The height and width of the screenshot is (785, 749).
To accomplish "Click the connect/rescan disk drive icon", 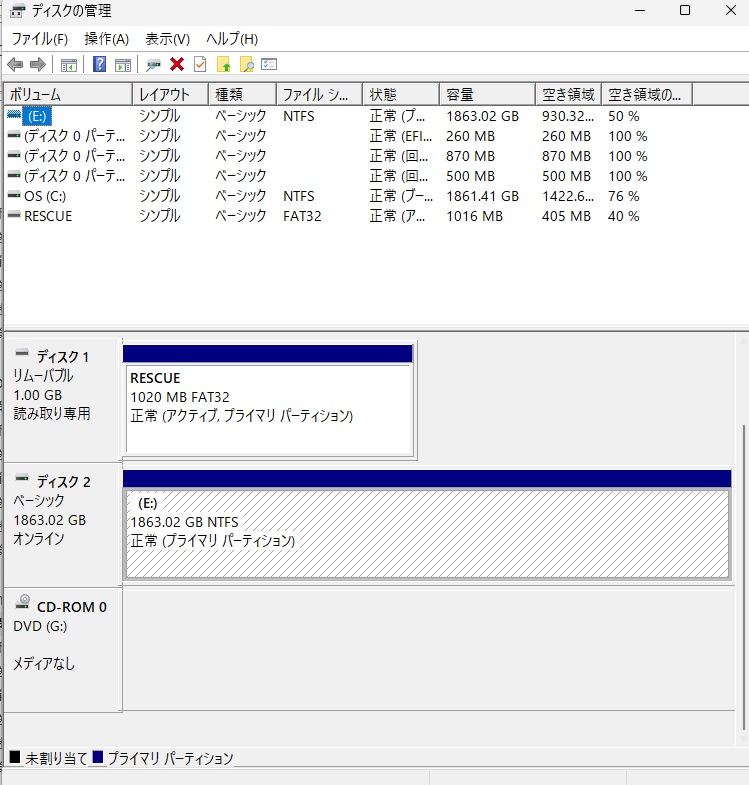I will [x=153, y=65].
